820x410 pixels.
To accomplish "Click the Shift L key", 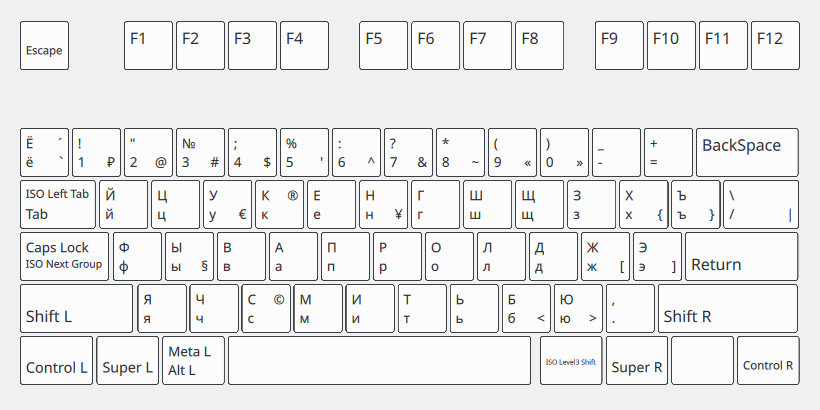I will pos(76,309).
